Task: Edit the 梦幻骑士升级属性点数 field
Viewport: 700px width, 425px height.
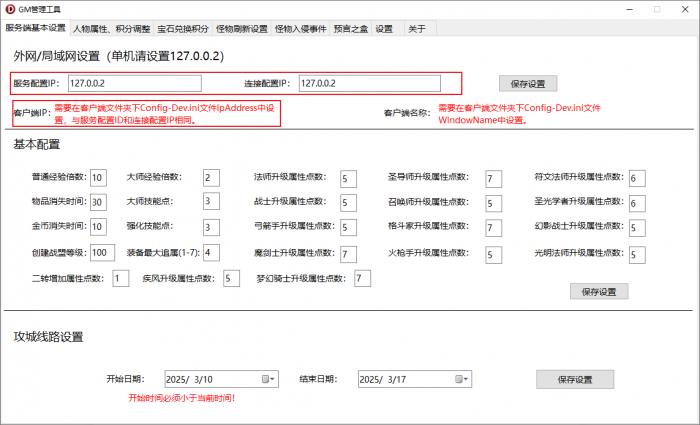Action: tap(362, 279)
